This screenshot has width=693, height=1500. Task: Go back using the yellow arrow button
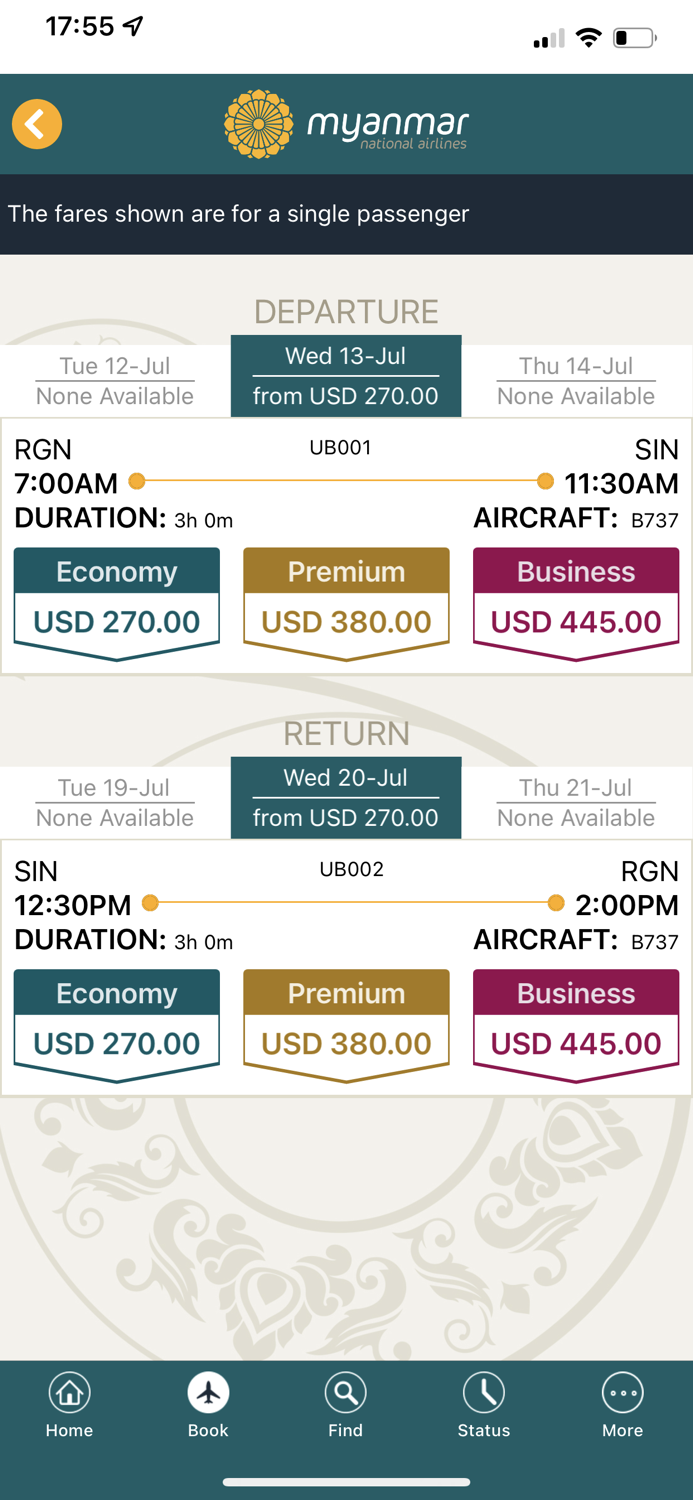coord(36,124)
